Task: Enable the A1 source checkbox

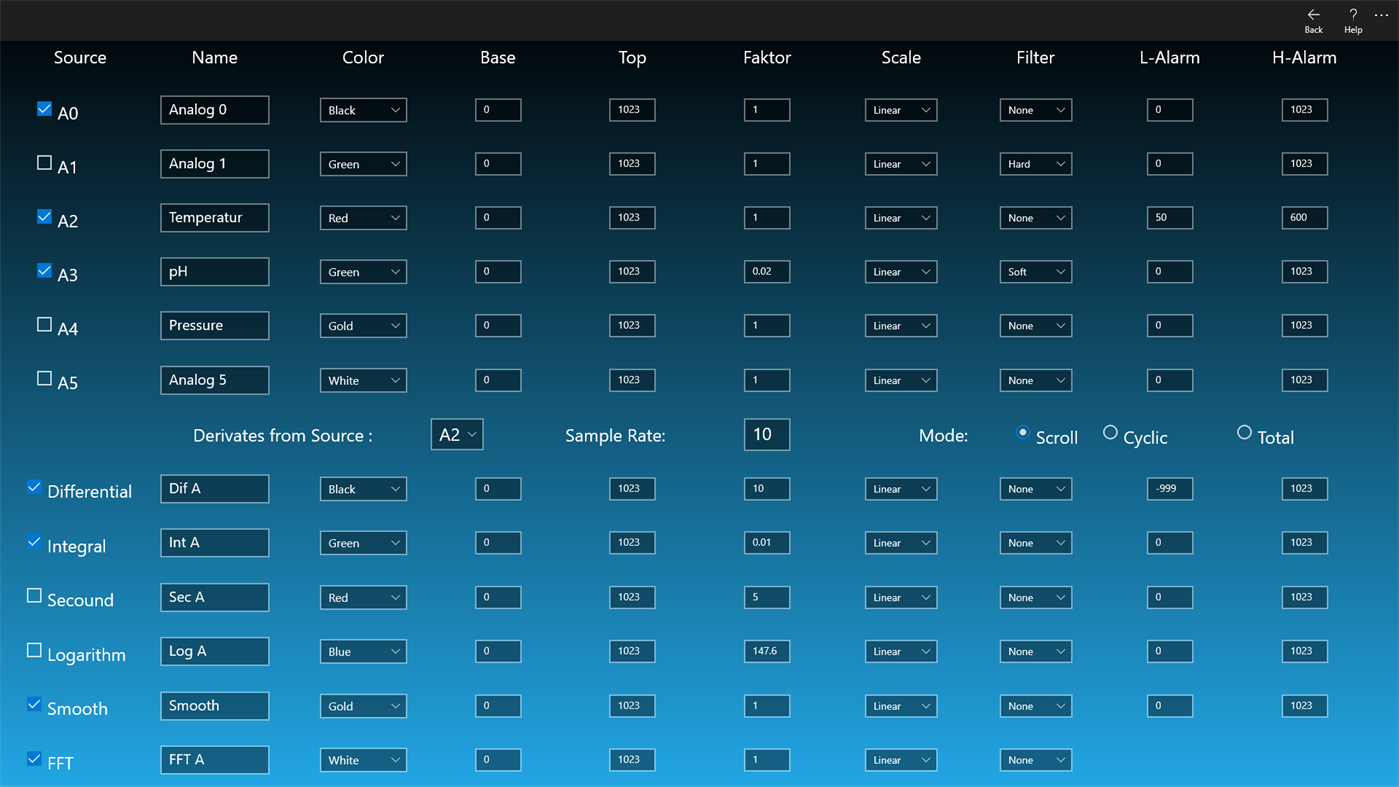Action: [44, 163]
